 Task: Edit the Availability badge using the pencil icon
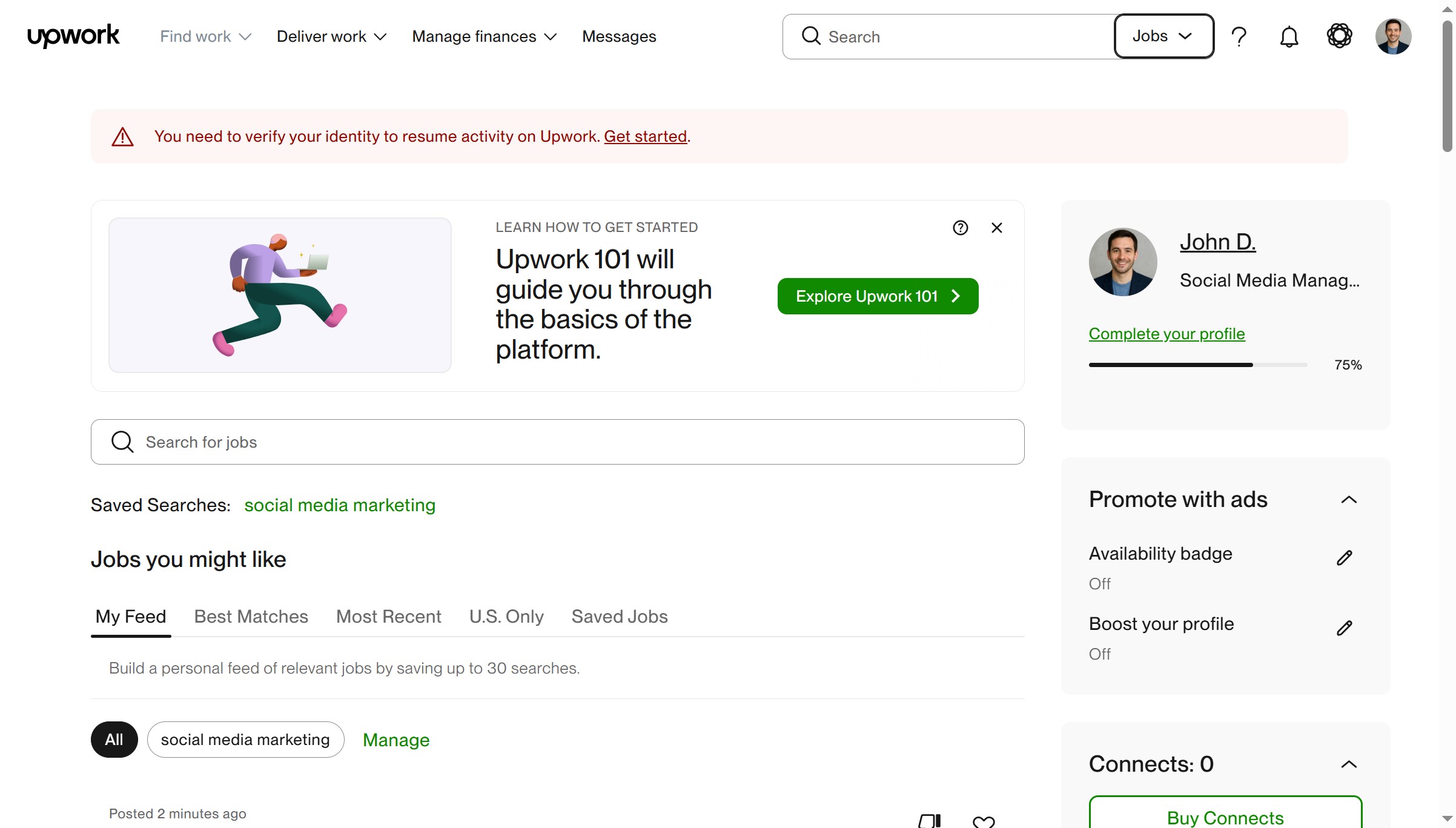pyautogui.click(x=1345, y=557)
